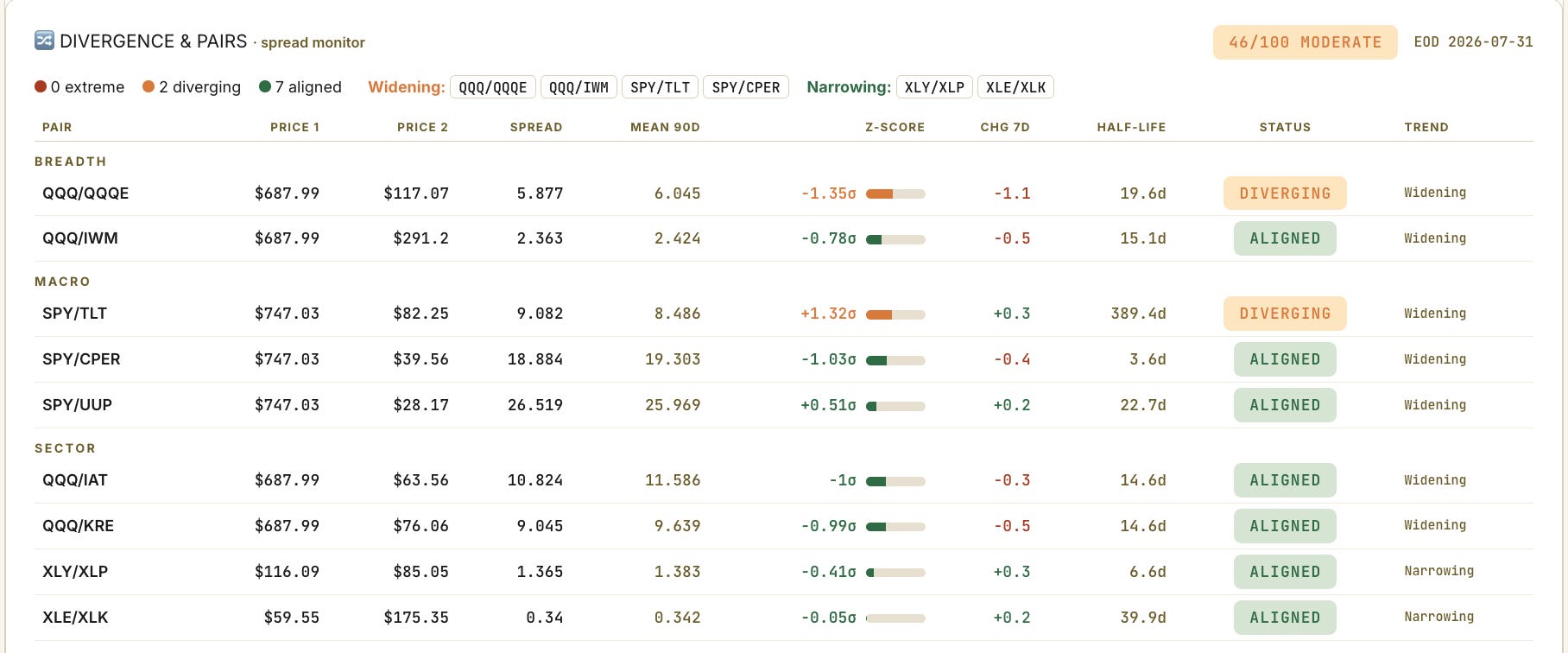
Task: Click the ALIGNED badge in the SPY/CPER row
Action: pos(1285,359)
